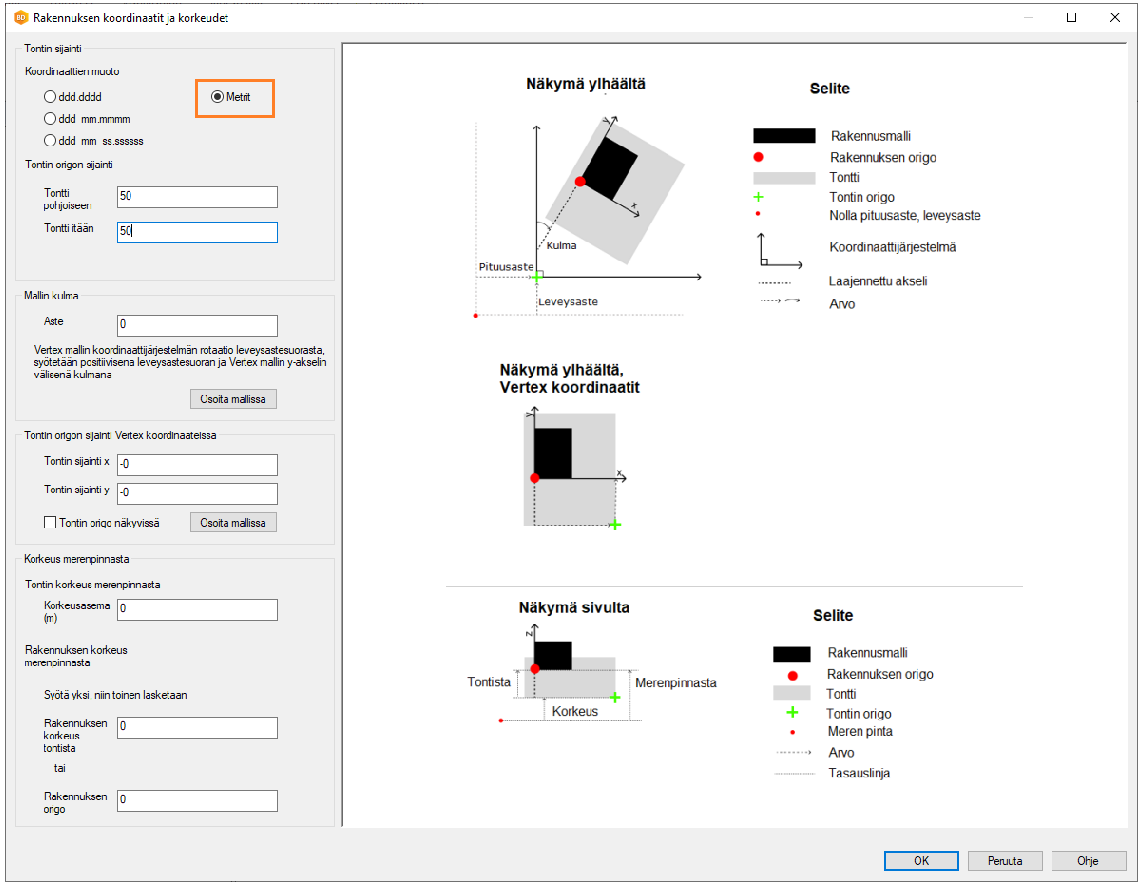1142x887 pixels.
Task: Focus the Tontti itään input field
Action: 197,232
